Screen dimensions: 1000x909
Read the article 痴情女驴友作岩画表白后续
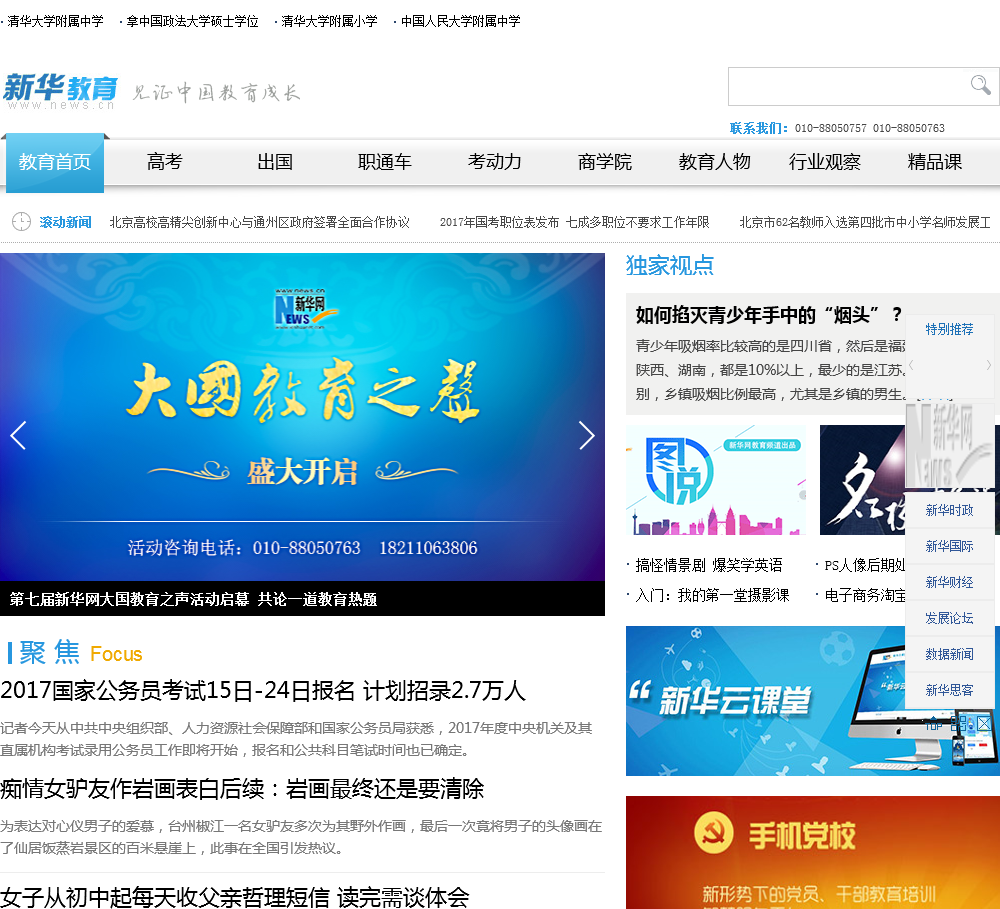(x=242, y=789)
